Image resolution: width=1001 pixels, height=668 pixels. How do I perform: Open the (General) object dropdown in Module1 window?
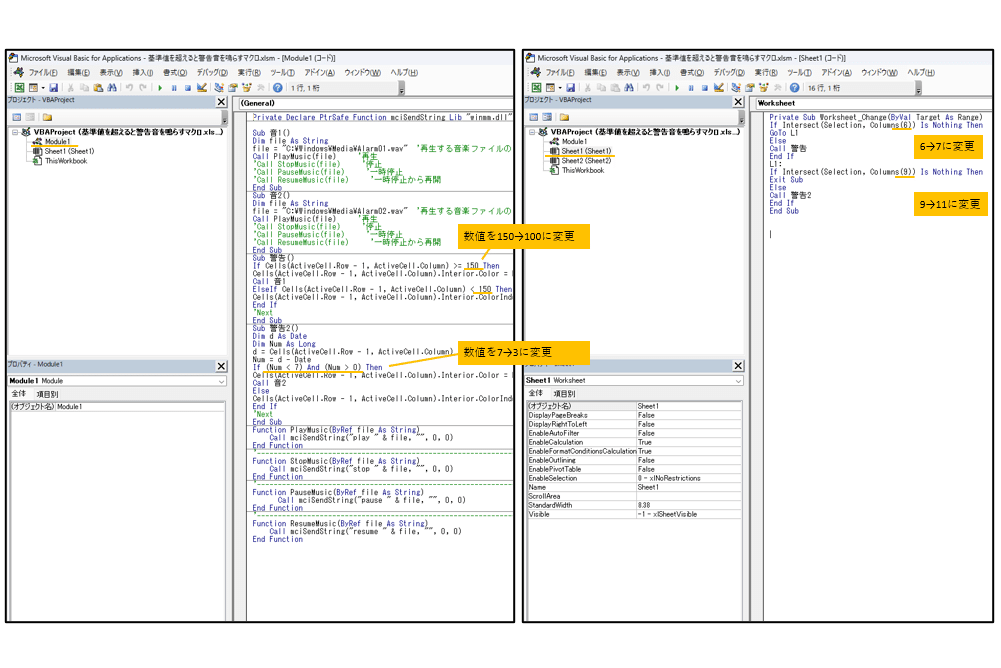point(375,103)
